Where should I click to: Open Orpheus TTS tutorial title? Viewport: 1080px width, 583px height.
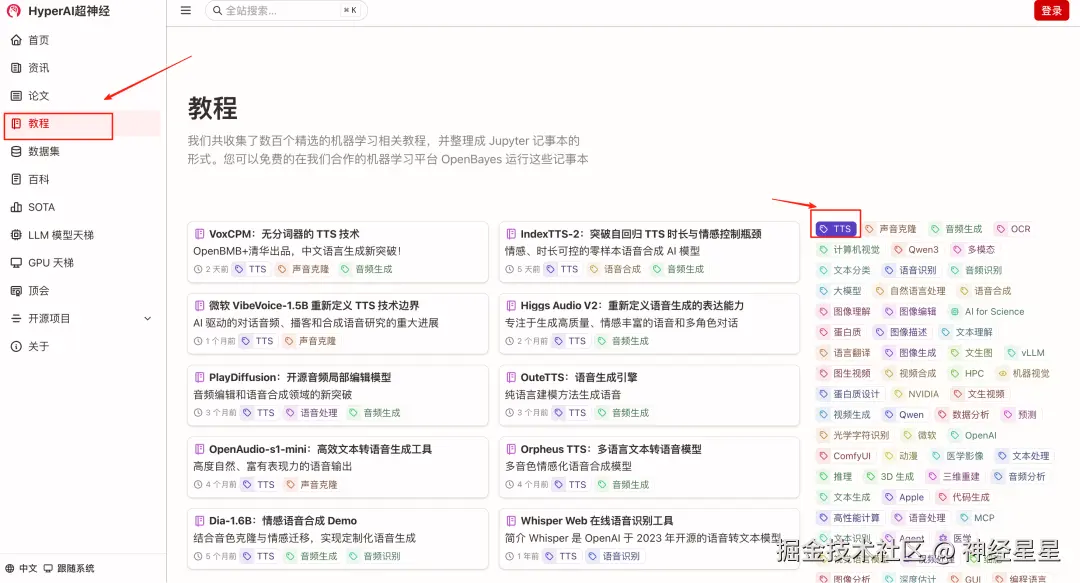click(611, 449)
